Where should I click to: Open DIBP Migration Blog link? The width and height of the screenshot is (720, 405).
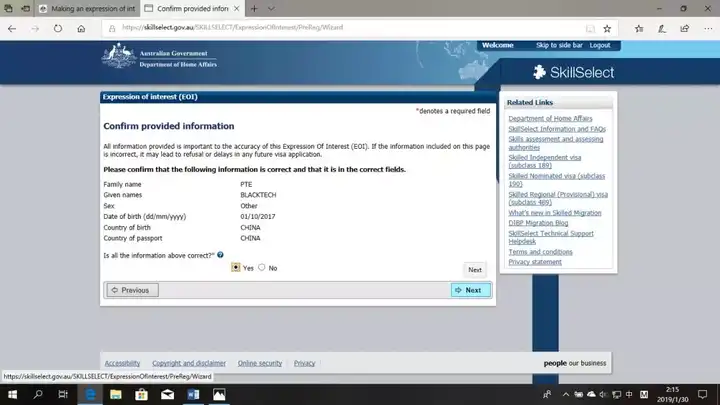click(x=538, y=223)
